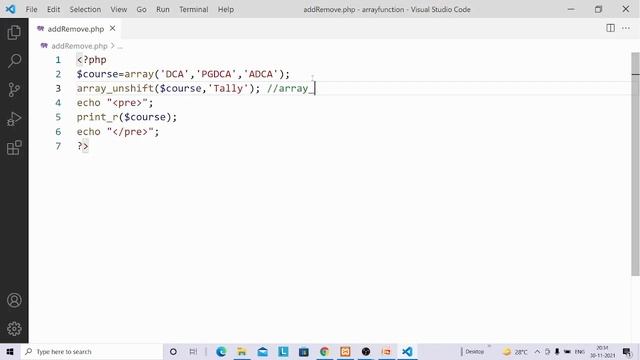Click the '?>' closing tag

click(82, 146)
